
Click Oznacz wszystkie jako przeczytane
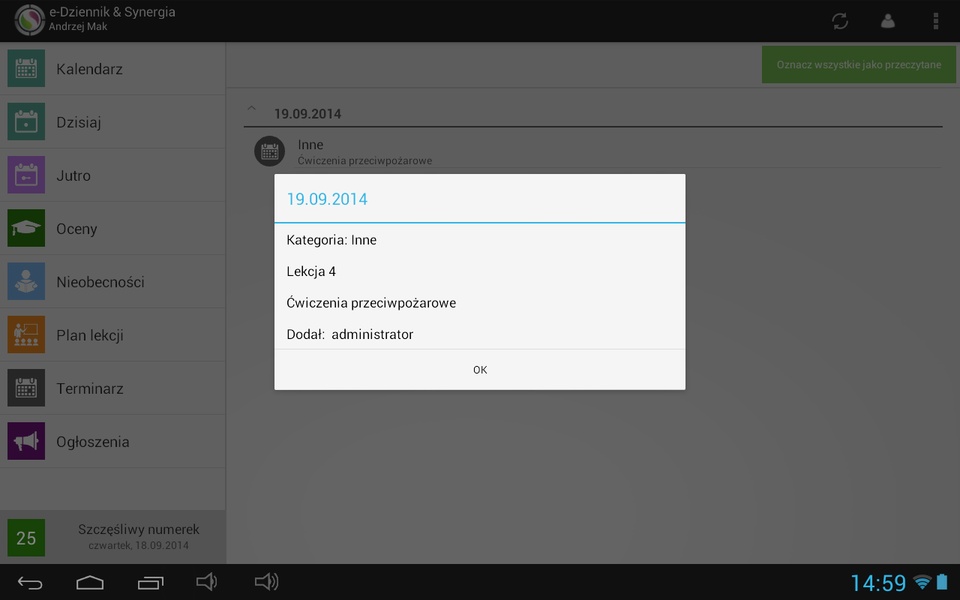pyautogui.click(x=859, y=64)
